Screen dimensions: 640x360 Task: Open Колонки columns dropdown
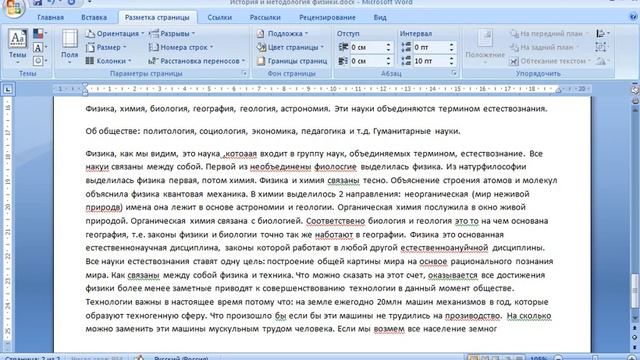coord(109,61)
